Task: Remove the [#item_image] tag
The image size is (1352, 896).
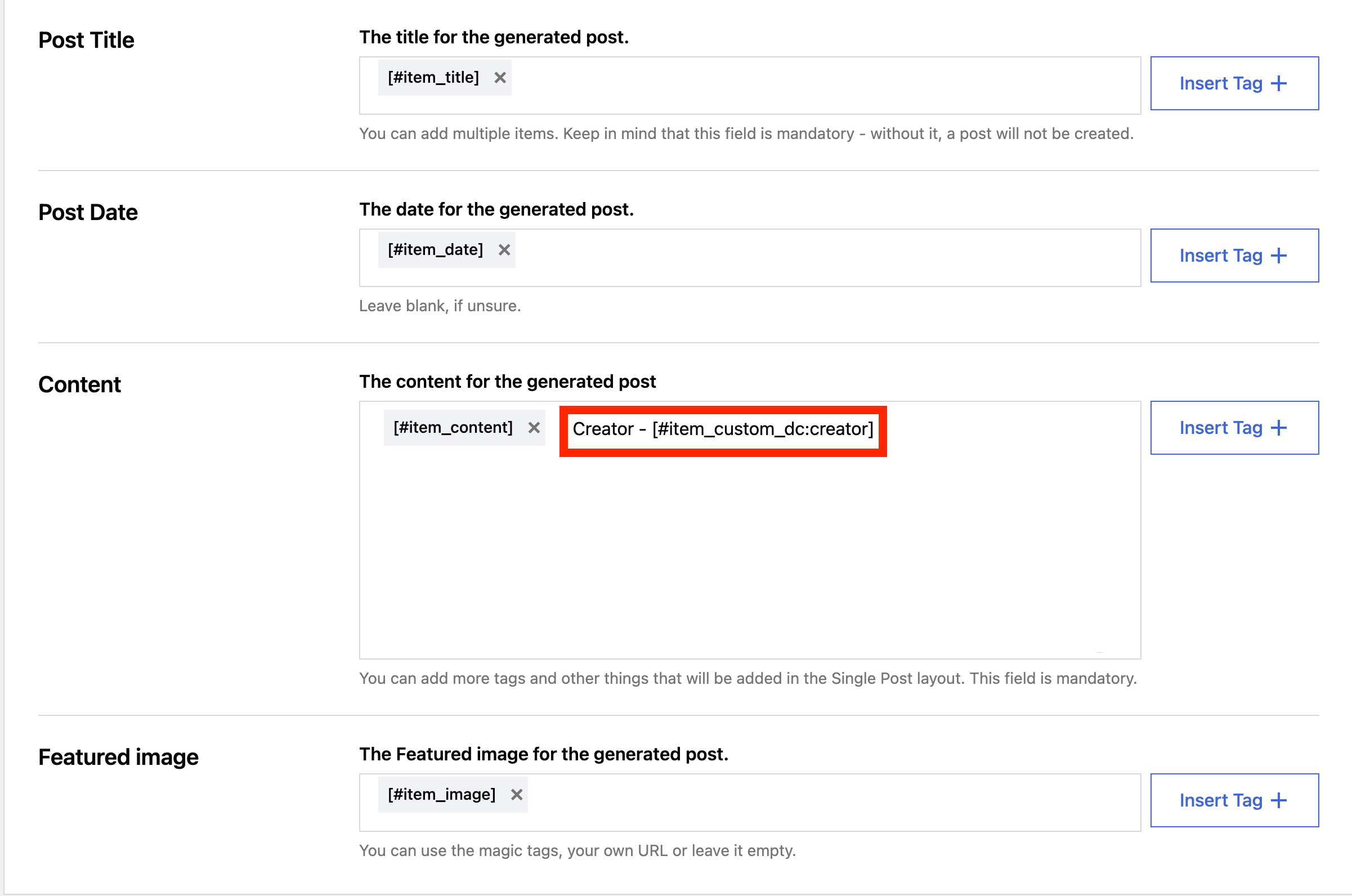Action: 517,794
